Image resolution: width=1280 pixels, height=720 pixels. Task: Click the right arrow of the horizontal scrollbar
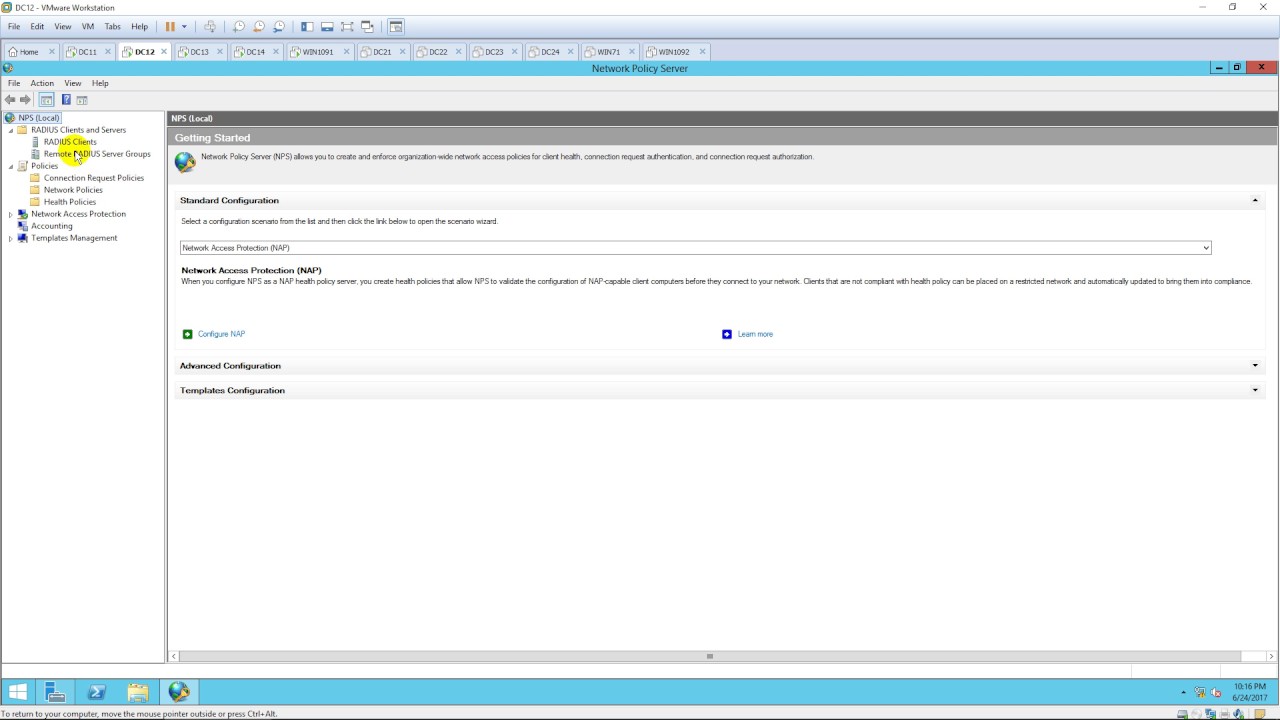coord(1272,657)
